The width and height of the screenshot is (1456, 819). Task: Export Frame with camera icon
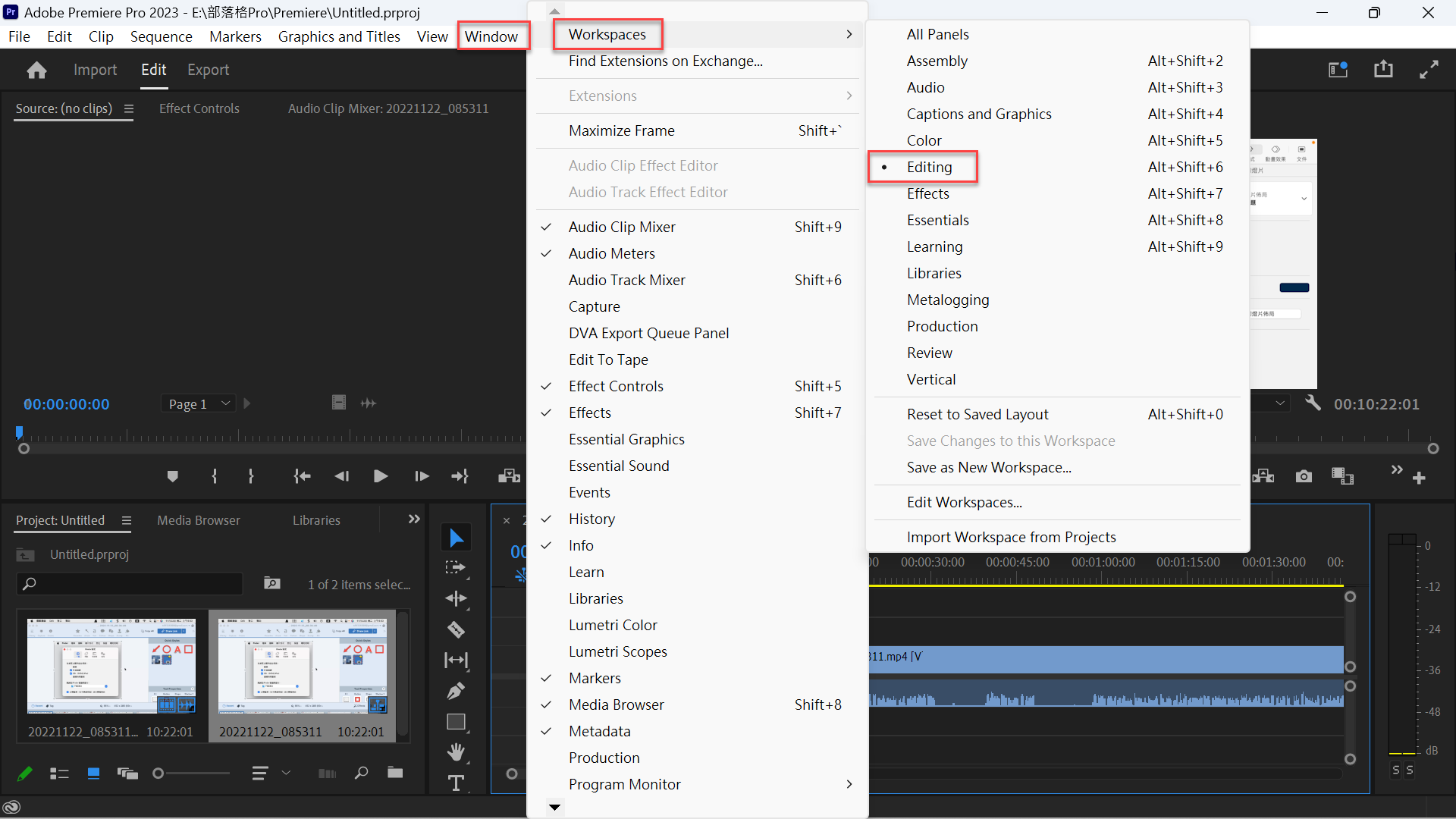pyautogui.click(x=1304, y=476)
